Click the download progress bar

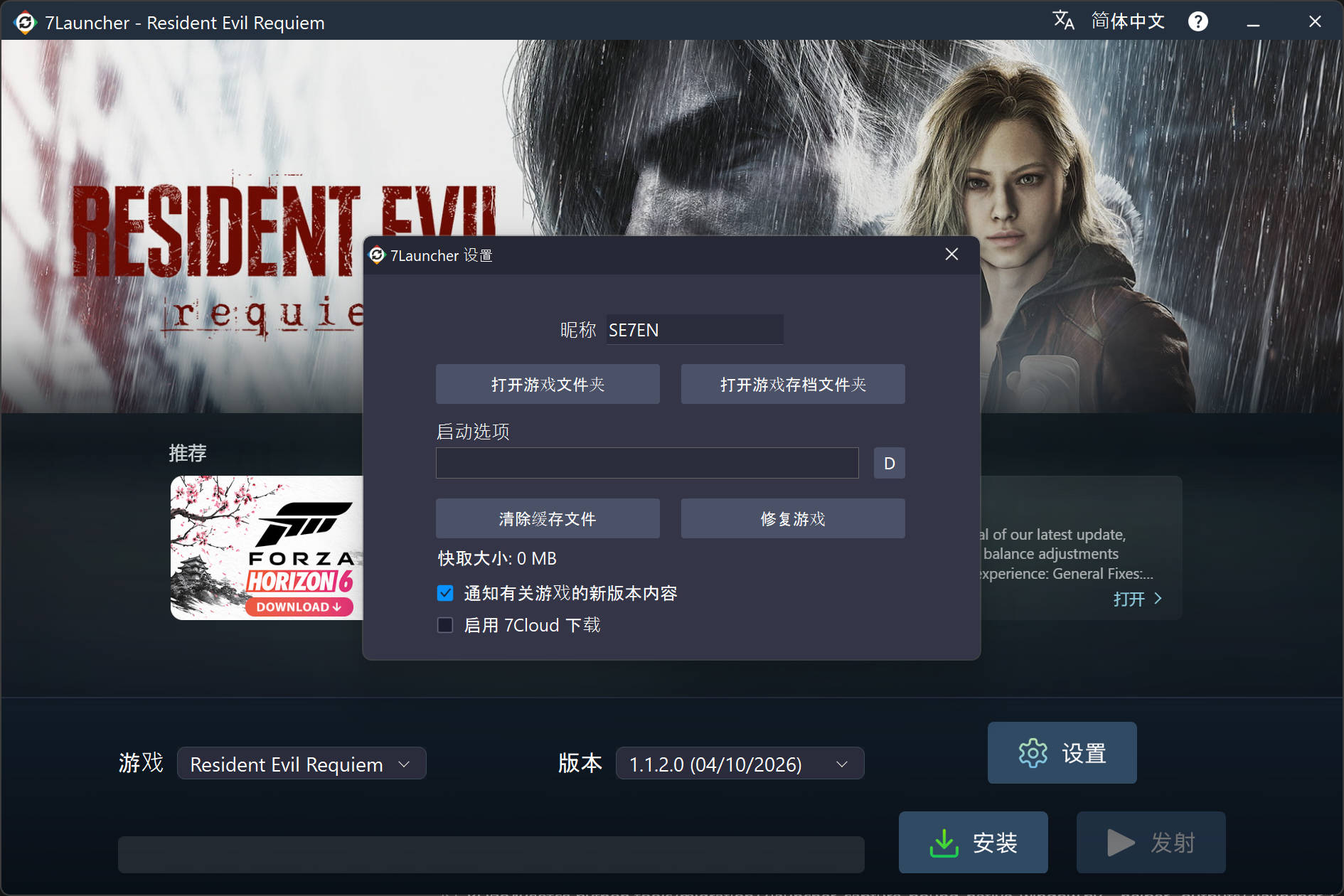click(491, 854)
